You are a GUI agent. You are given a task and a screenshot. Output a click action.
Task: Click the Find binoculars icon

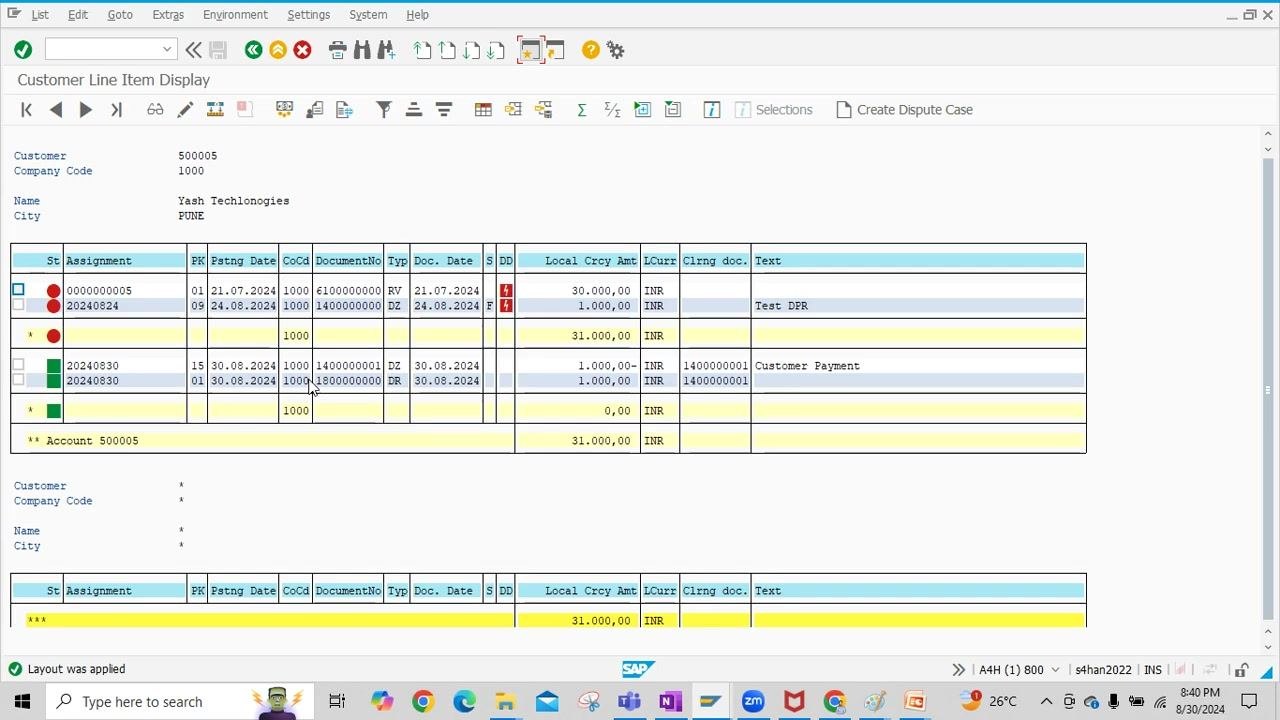[x=362, y=50]
